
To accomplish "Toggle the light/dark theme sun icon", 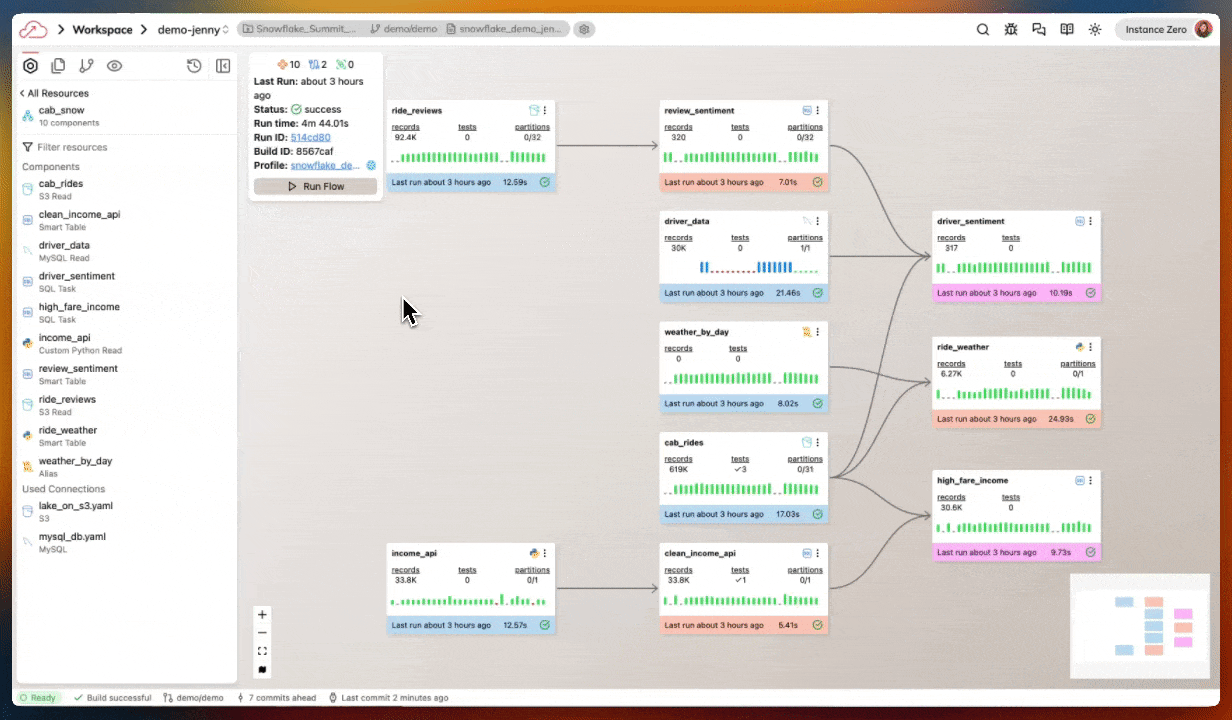I will [1095, 29].
